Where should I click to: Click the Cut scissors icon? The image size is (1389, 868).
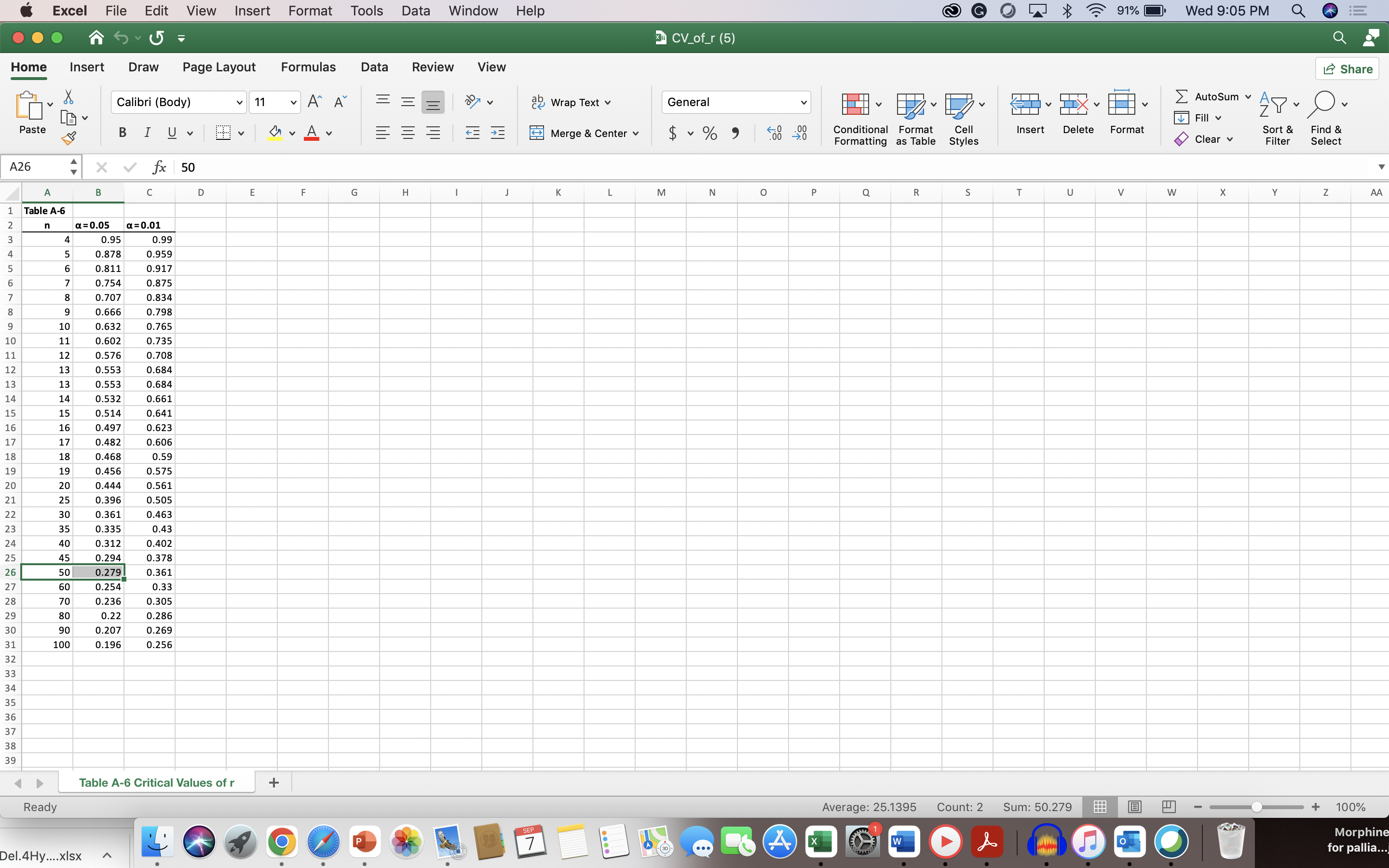[68, 97]
